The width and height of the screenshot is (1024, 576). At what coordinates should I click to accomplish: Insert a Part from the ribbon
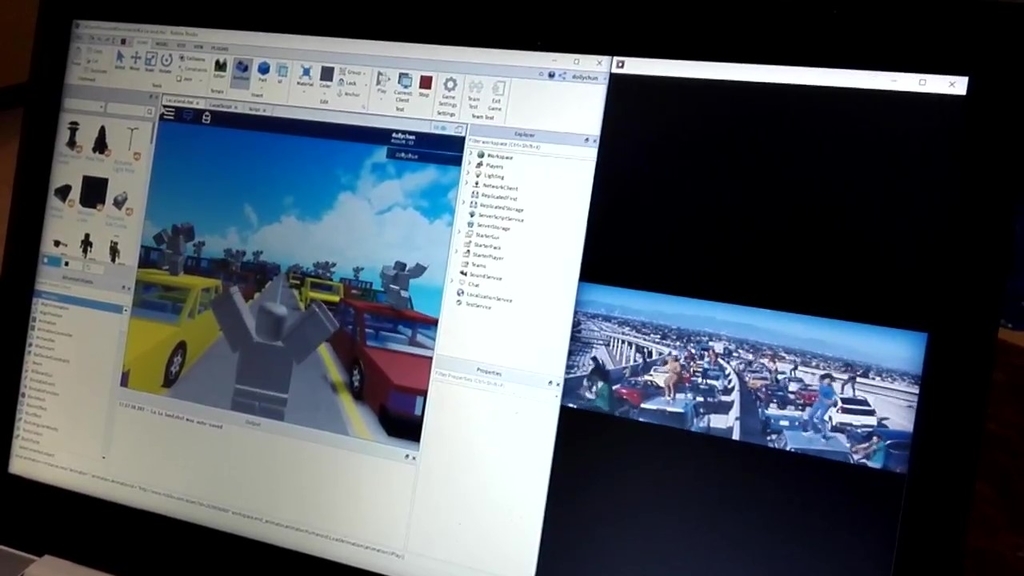pyautogui.click(x=263, y=71)
